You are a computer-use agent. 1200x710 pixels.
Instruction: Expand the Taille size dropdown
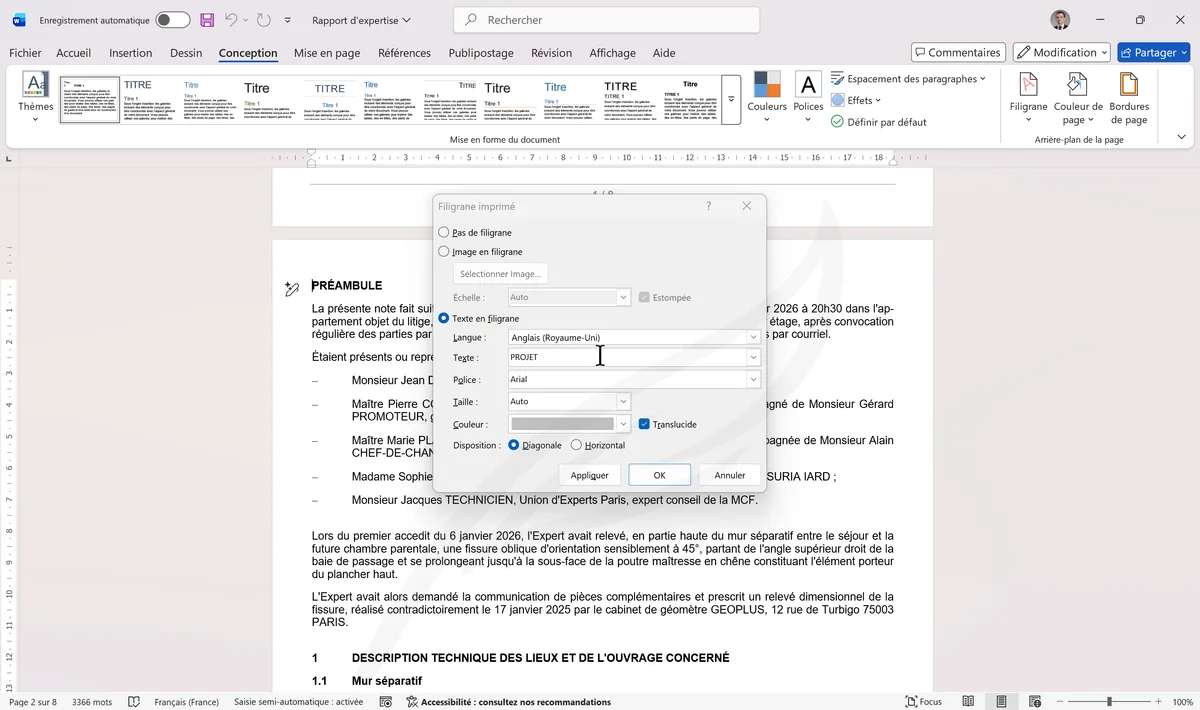click(623, 402)
